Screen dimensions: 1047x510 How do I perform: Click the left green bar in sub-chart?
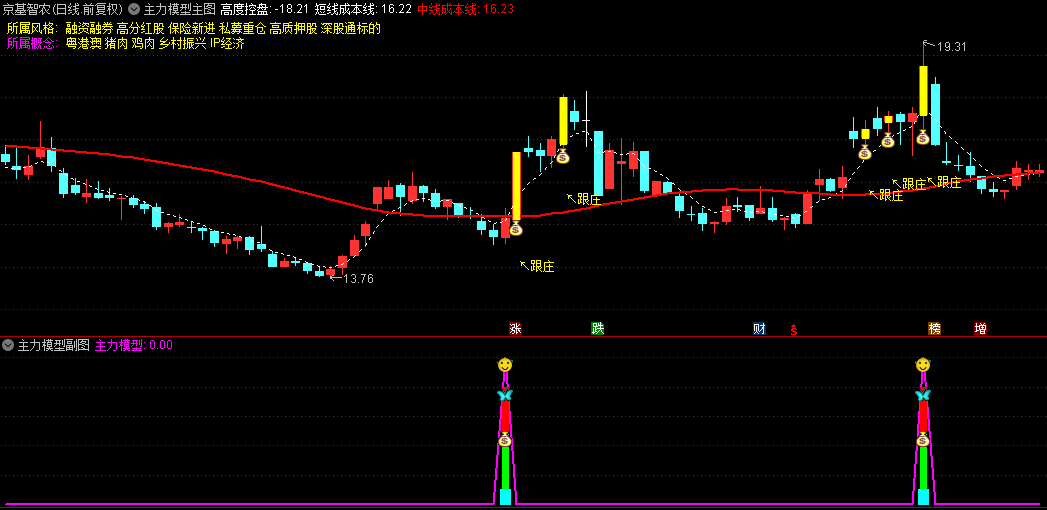(x=505, y=468)
